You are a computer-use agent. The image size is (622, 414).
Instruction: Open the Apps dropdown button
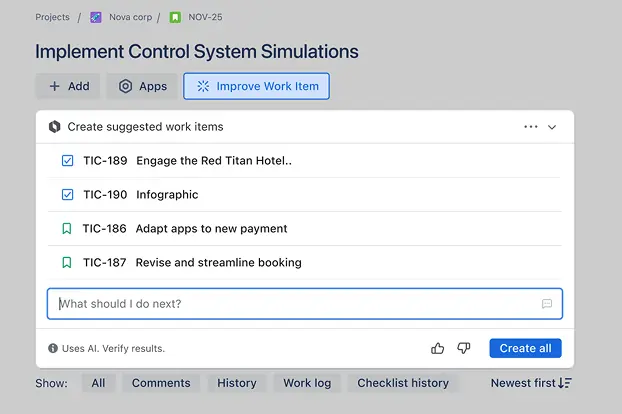[142, 86]
